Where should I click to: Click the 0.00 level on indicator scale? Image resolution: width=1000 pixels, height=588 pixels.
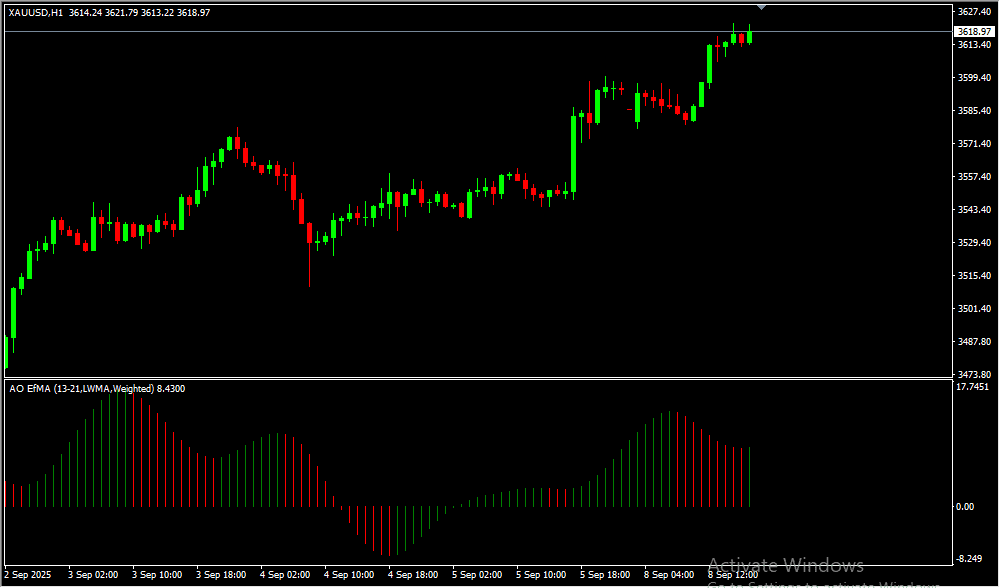pyautogui.click(x=965, y=507)
